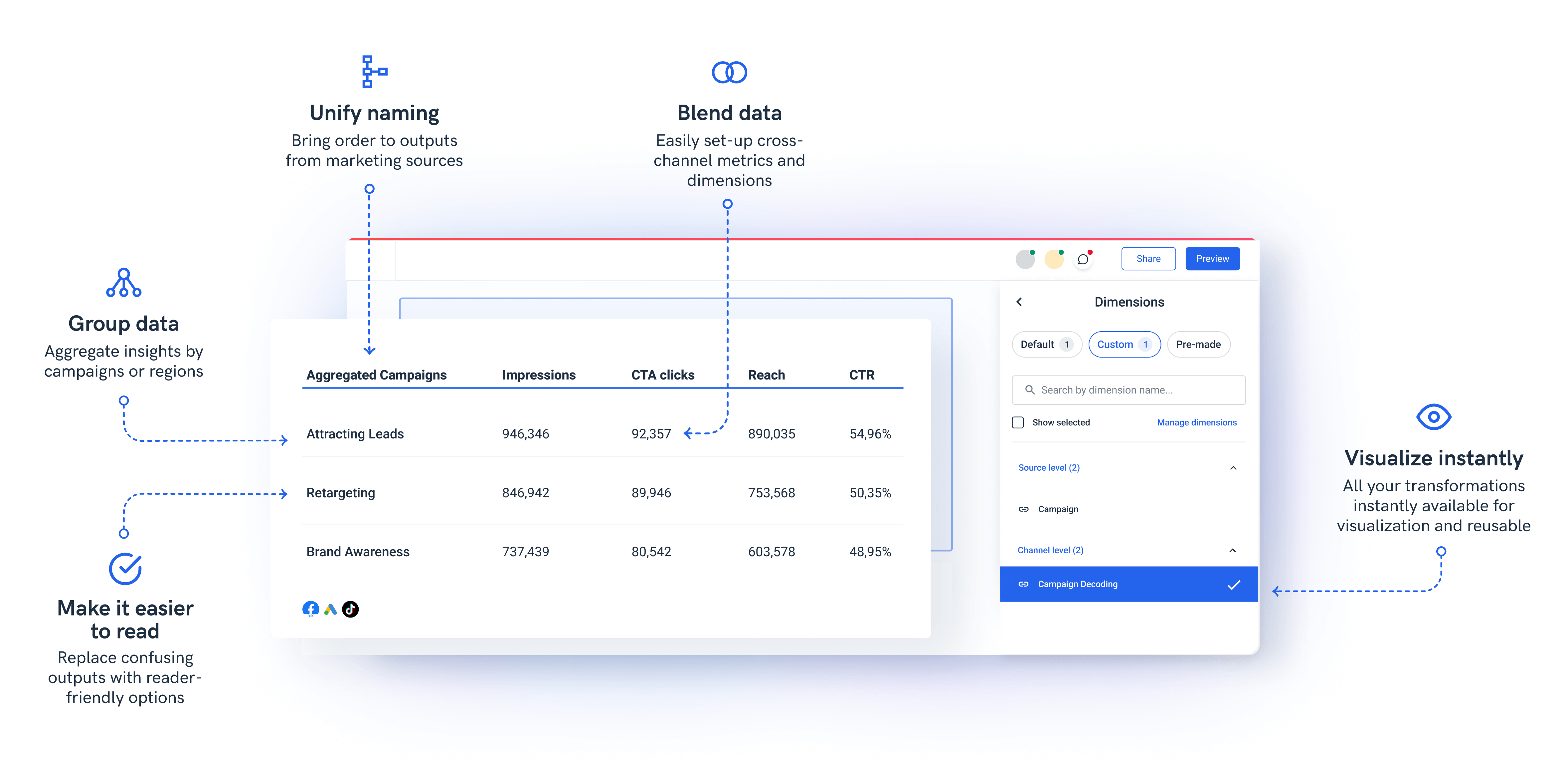Open the comments chat bubble icon
The height and width of the screenshot is (761, 1568).
click(x=1083, y=259)
